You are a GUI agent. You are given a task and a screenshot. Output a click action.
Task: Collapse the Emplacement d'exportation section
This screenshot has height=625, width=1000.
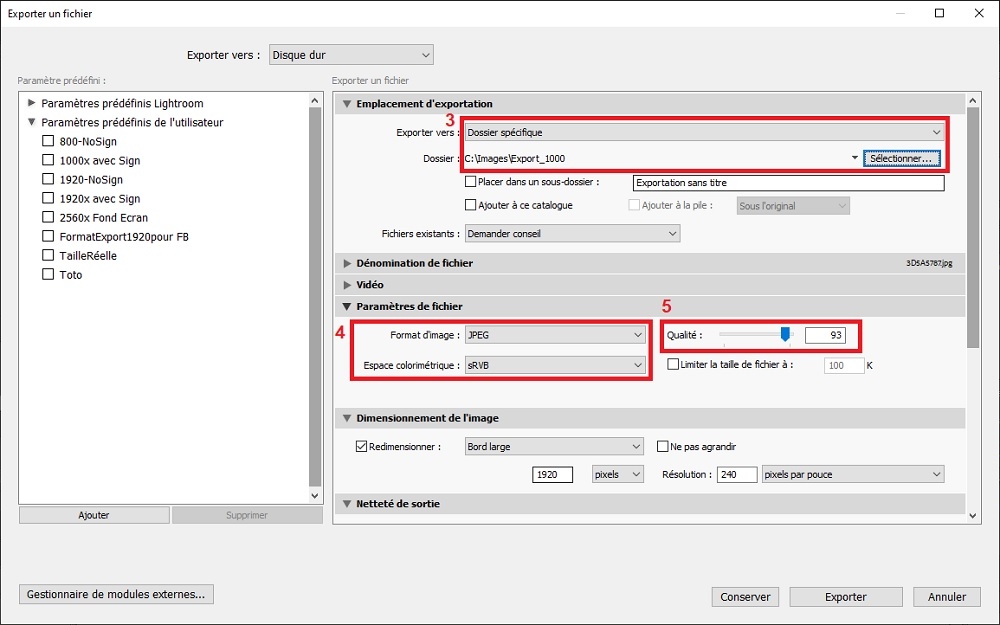click(347, 104)
